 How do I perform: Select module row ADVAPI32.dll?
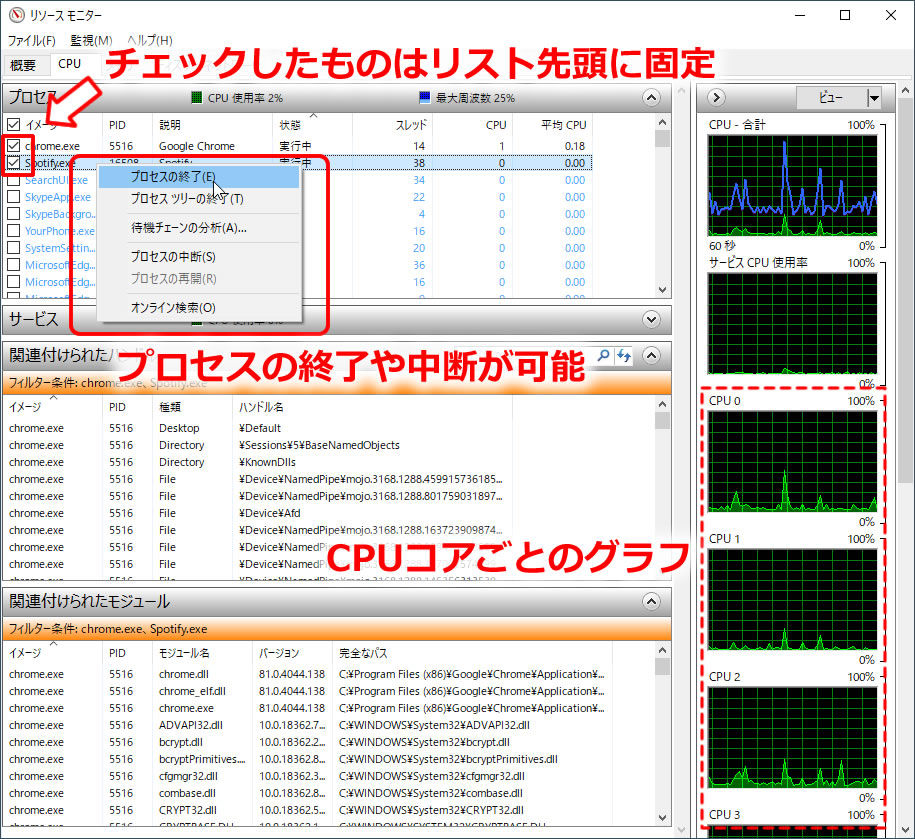coord(190,725)
